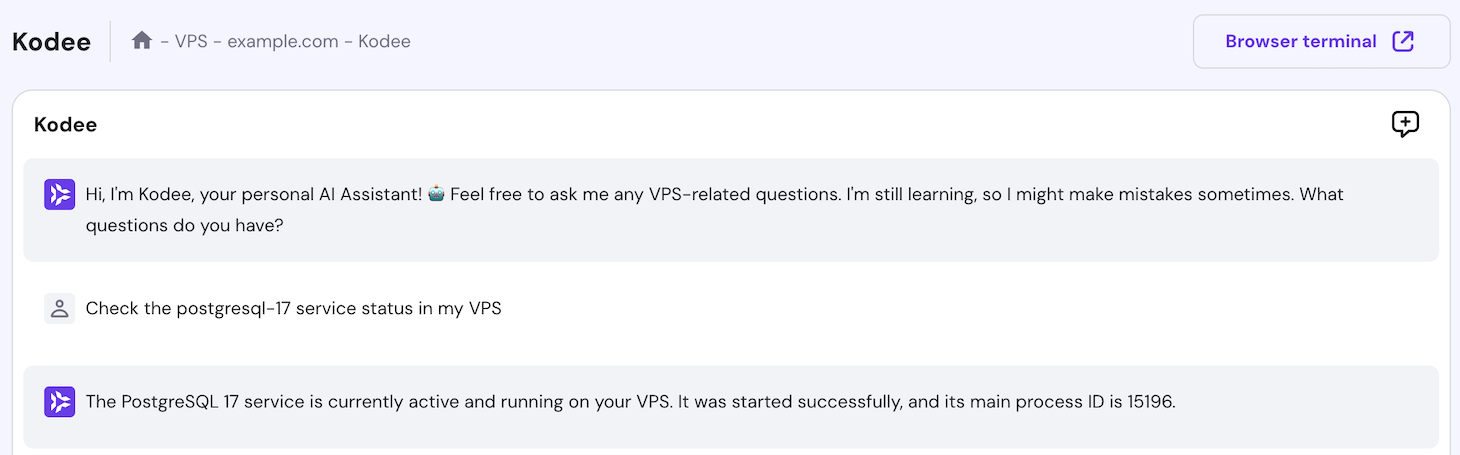Screen dimensions: 1460x455
Task: Click the user avatar icon beside the postgresql question
Action: click(x=60, y=308)
